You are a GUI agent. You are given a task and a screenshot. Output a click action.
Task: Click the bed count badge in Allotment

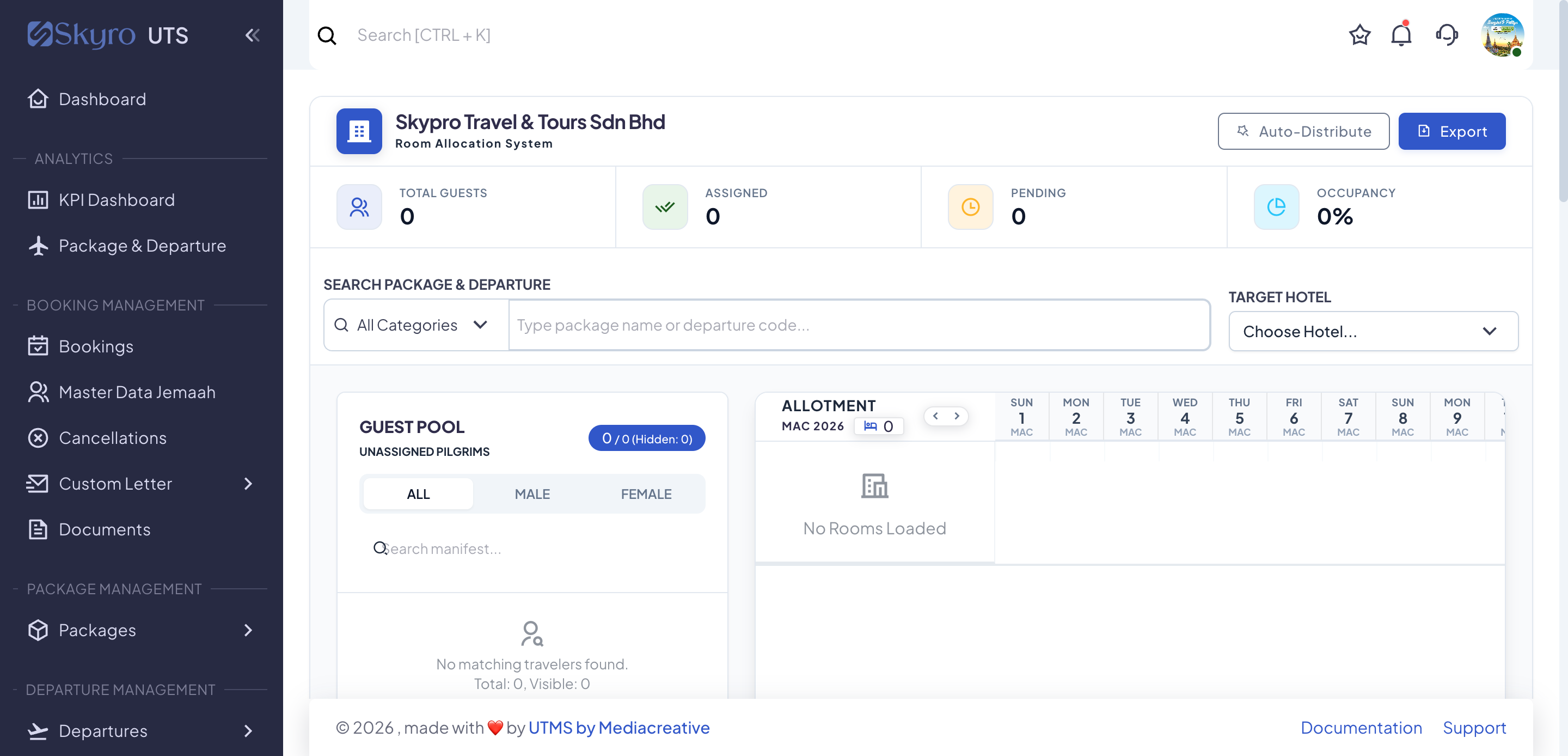[878, 426]
